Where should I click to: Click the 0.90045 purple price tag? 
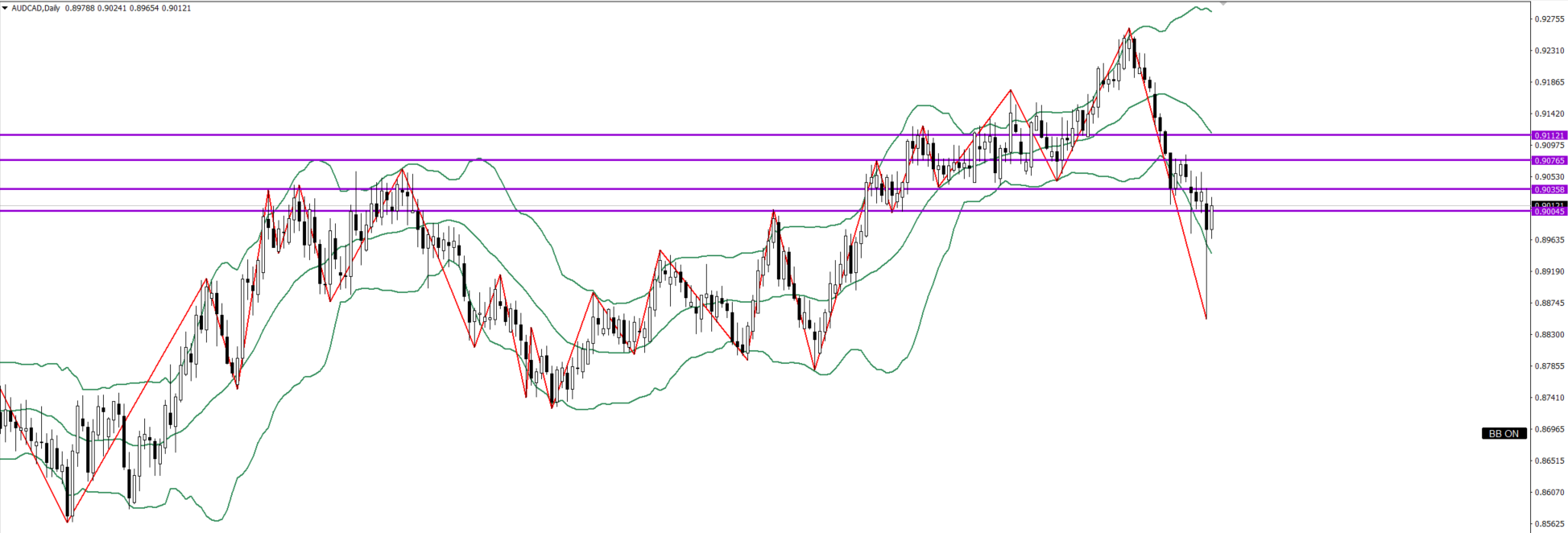click(1549, 212)
